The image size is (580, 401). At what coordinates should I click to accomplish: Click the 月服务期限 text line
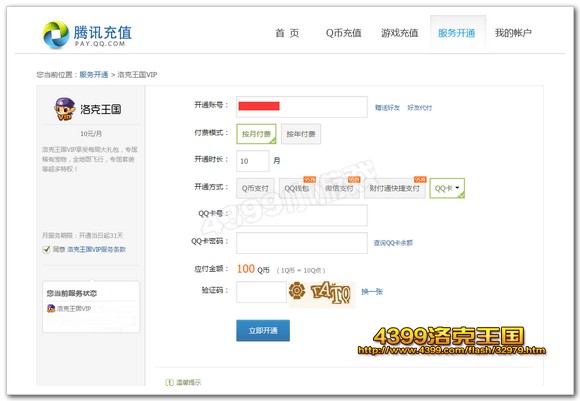pos(82,235)
